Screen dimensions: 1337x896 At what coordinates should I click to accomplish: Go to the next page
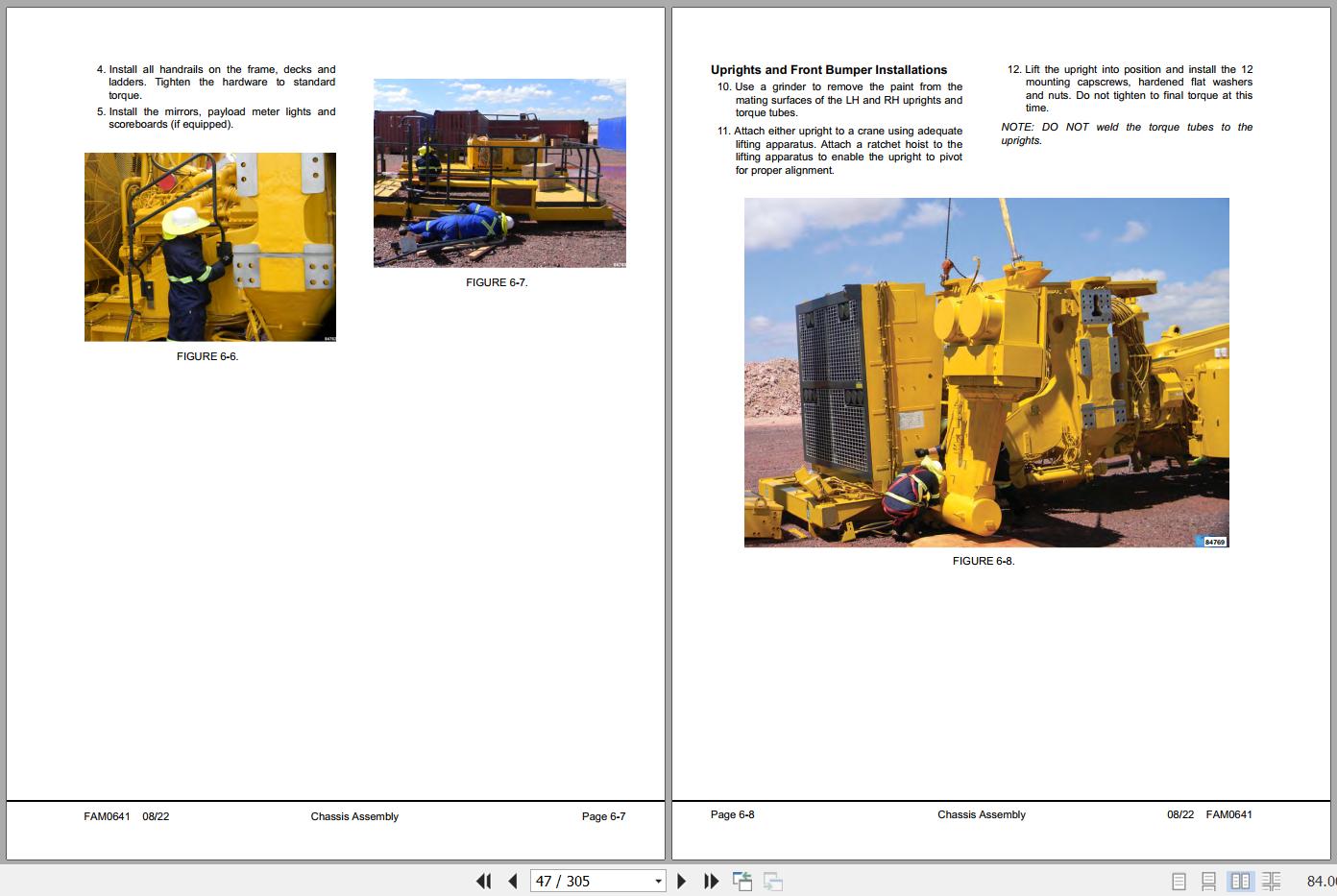(x=681, y=881)
